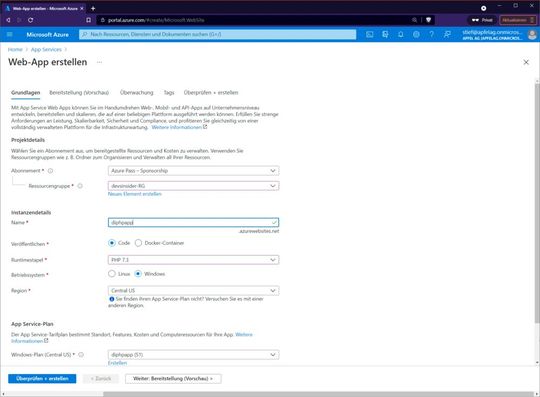Go to App Services breadcrumb
Screen dimensions: 540x397
[x=46, y=50]
